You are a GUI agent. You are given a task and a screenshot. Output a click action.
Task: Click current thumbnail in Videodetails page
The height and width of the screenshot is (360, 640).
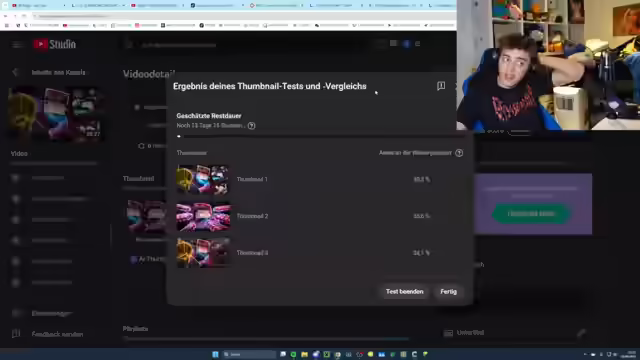[x=146, y=217]
